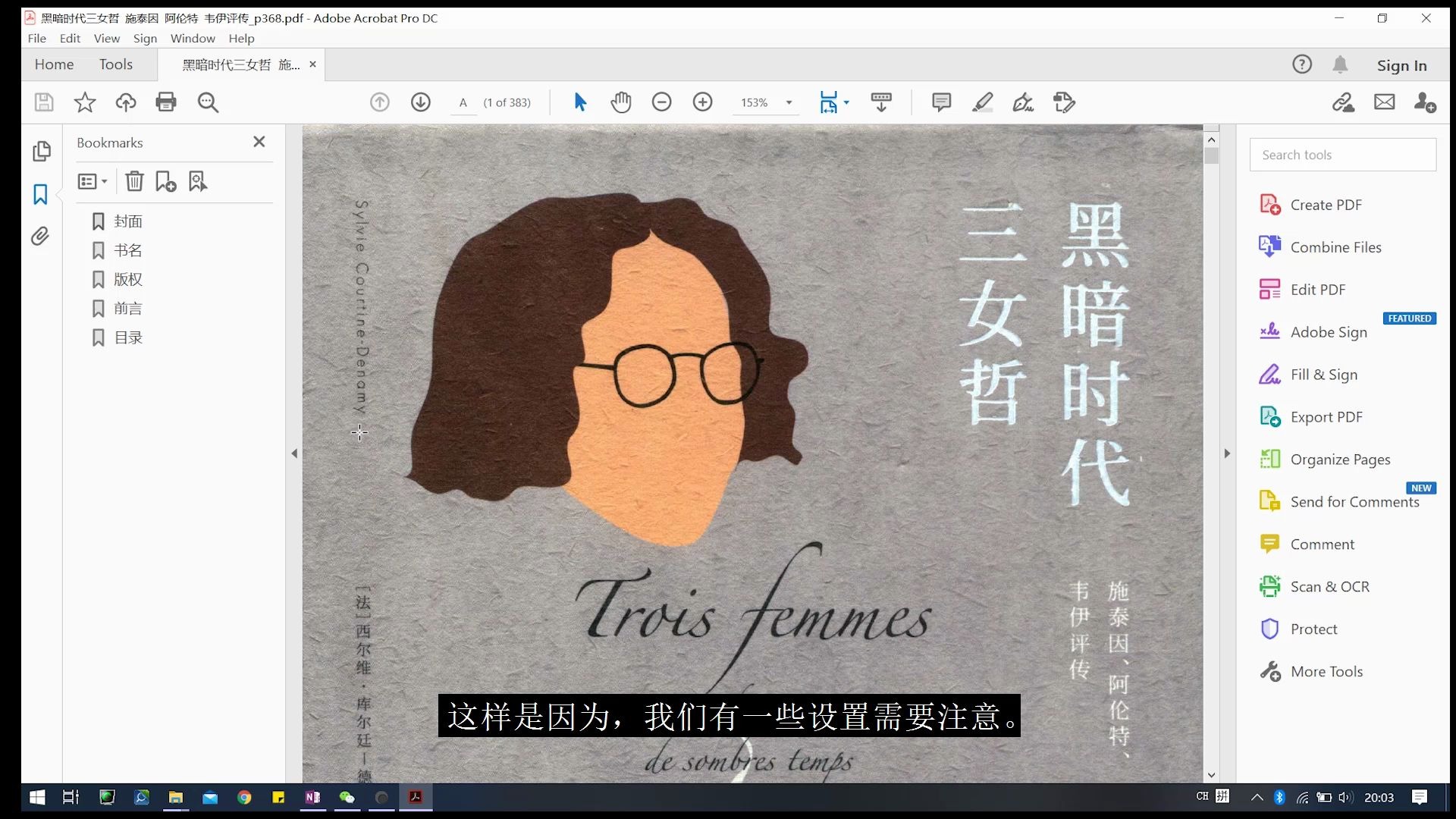
Task: Delete the selected bookmark with trash icon
Action: (134, 181)
